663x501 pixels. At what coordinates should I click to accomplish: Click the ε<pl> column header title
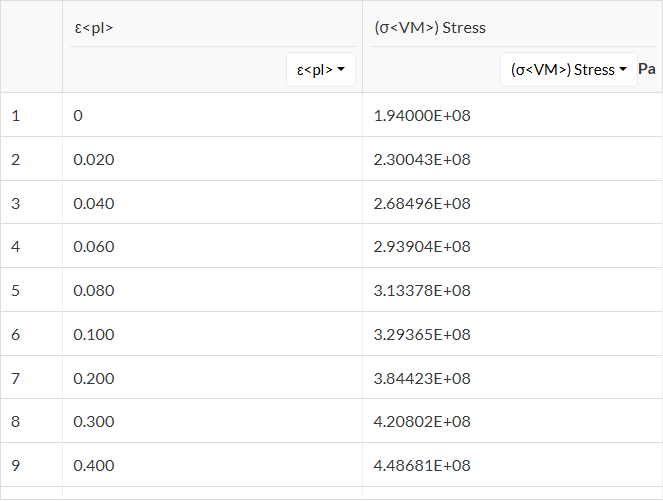click(93, 27)
